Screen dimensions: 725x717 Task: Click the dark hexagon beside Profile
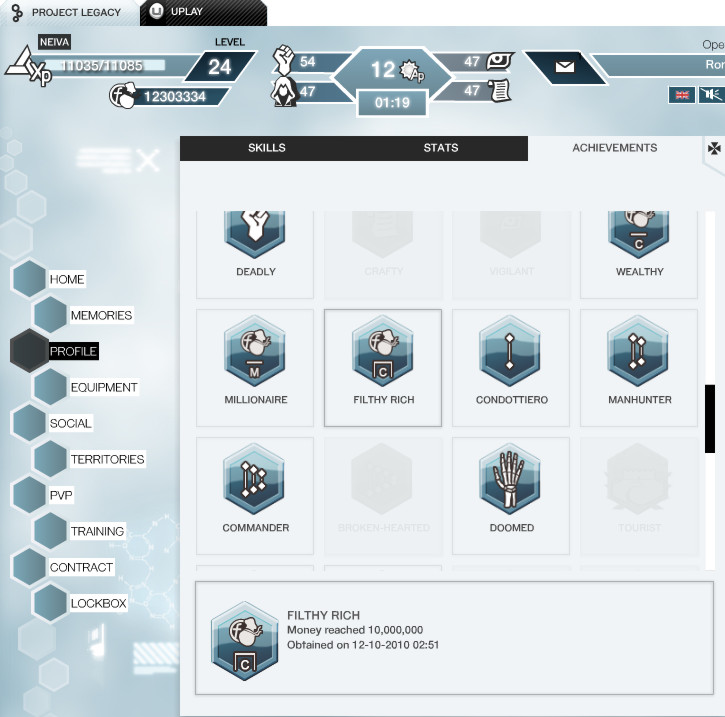29,351
